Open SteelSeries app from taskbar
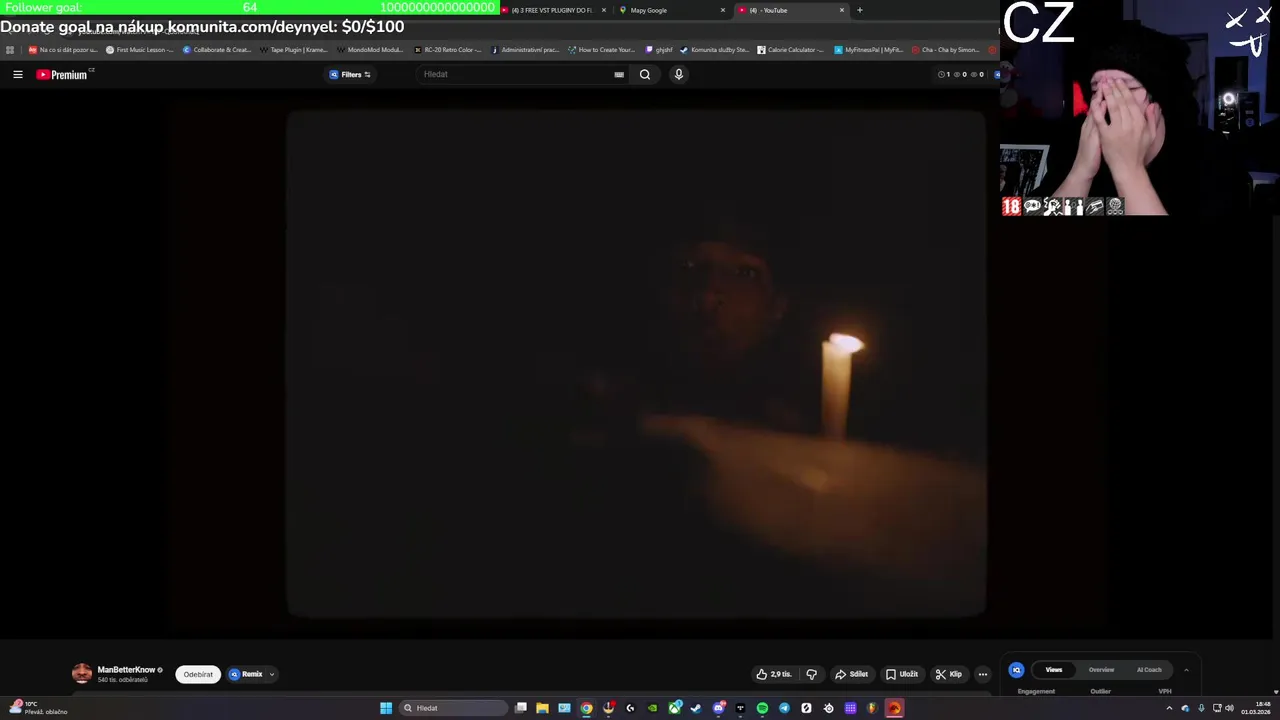 [x=829, y=708]
